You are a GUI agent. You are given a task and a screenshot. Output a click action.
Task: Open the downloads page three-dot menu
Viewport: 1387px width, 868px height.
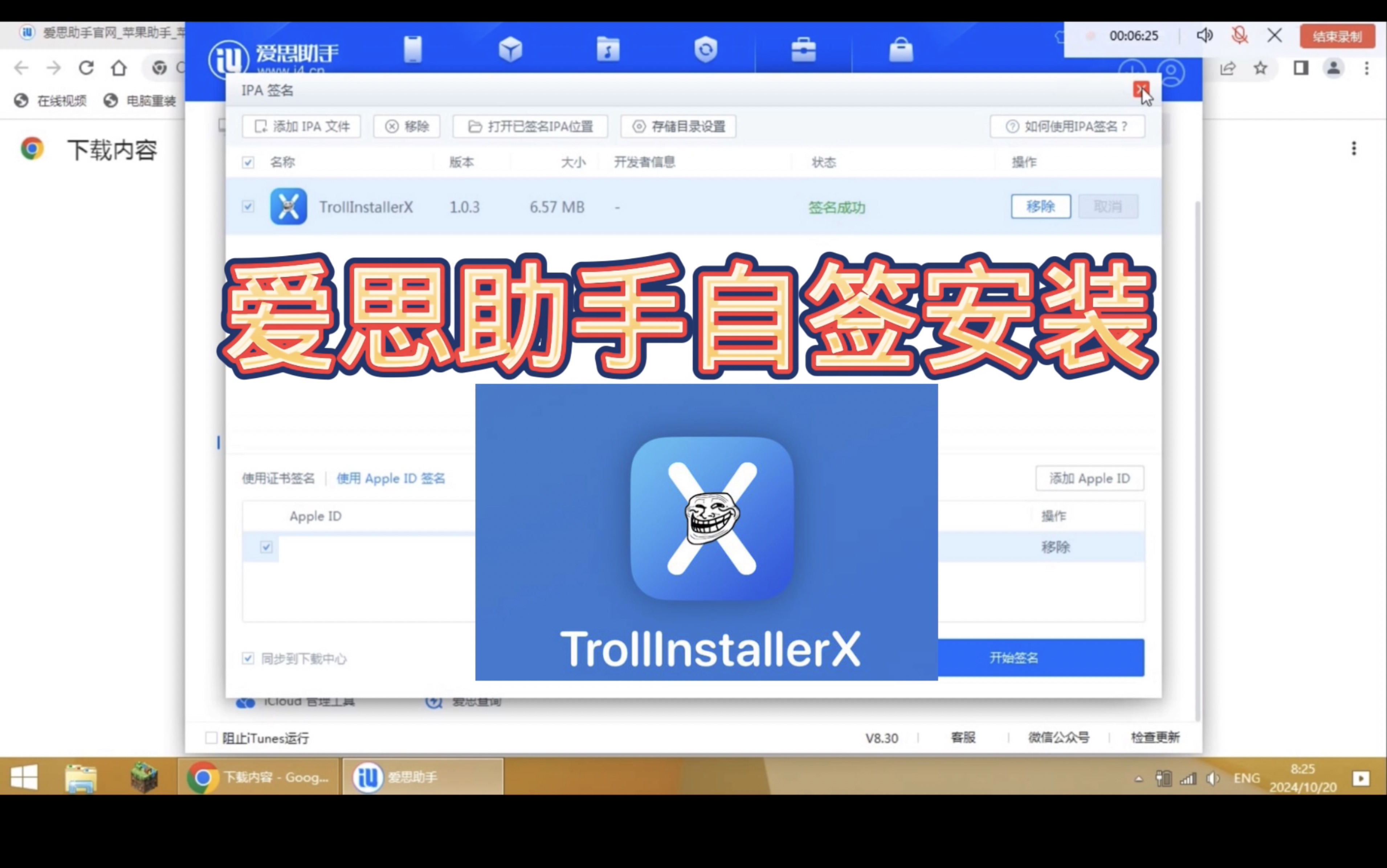(x=1354, y=149)
